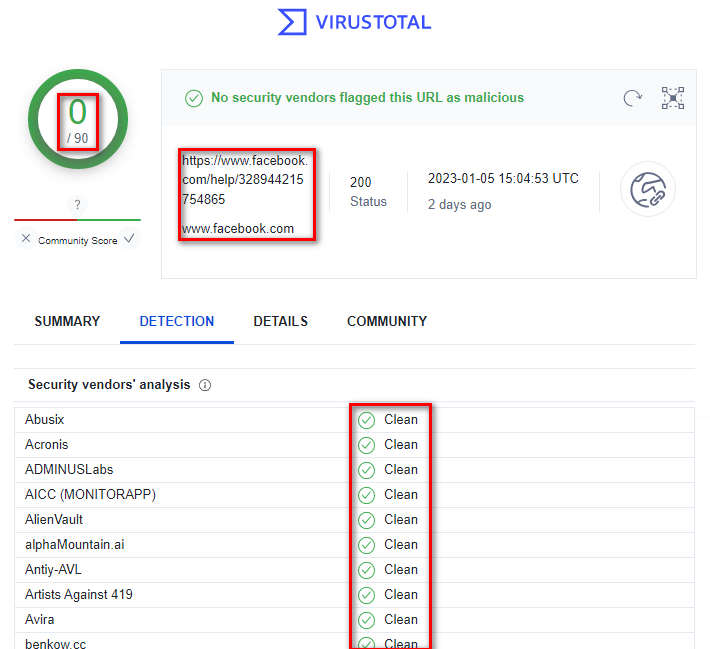
Task: Click the Clean result for Avira
Action: tap(401, 619)
